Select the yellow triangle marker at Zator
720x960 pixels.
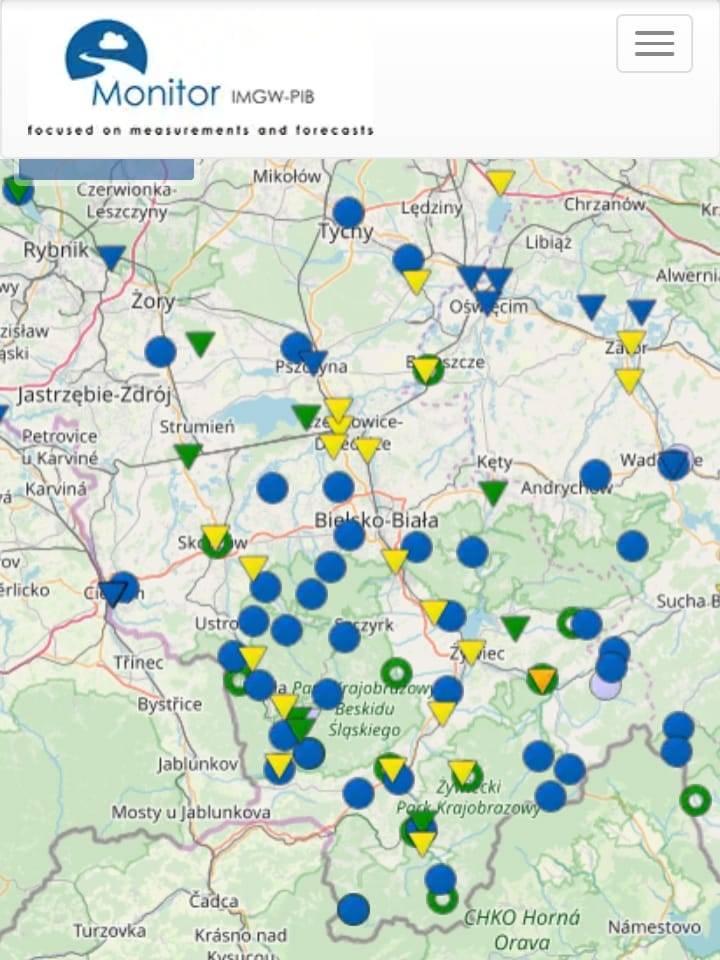click(631, 342)
